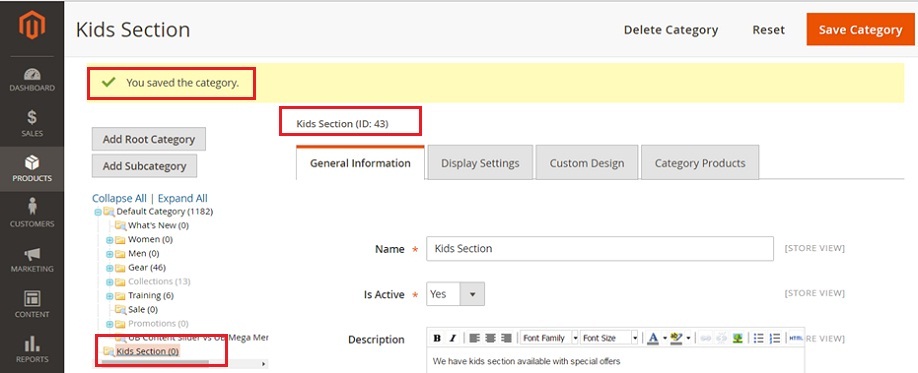This screenshot has width=918, height=373.
Task: Toggle italic in the description editor
Action: [x=452, y=338]
